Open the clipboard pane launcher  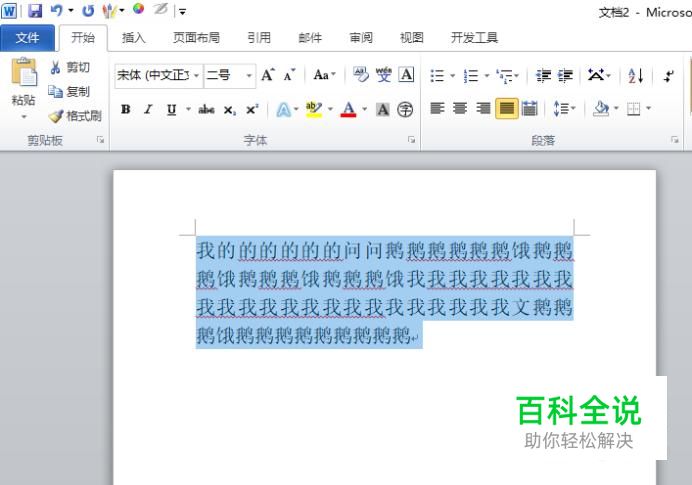click(101, 140)
